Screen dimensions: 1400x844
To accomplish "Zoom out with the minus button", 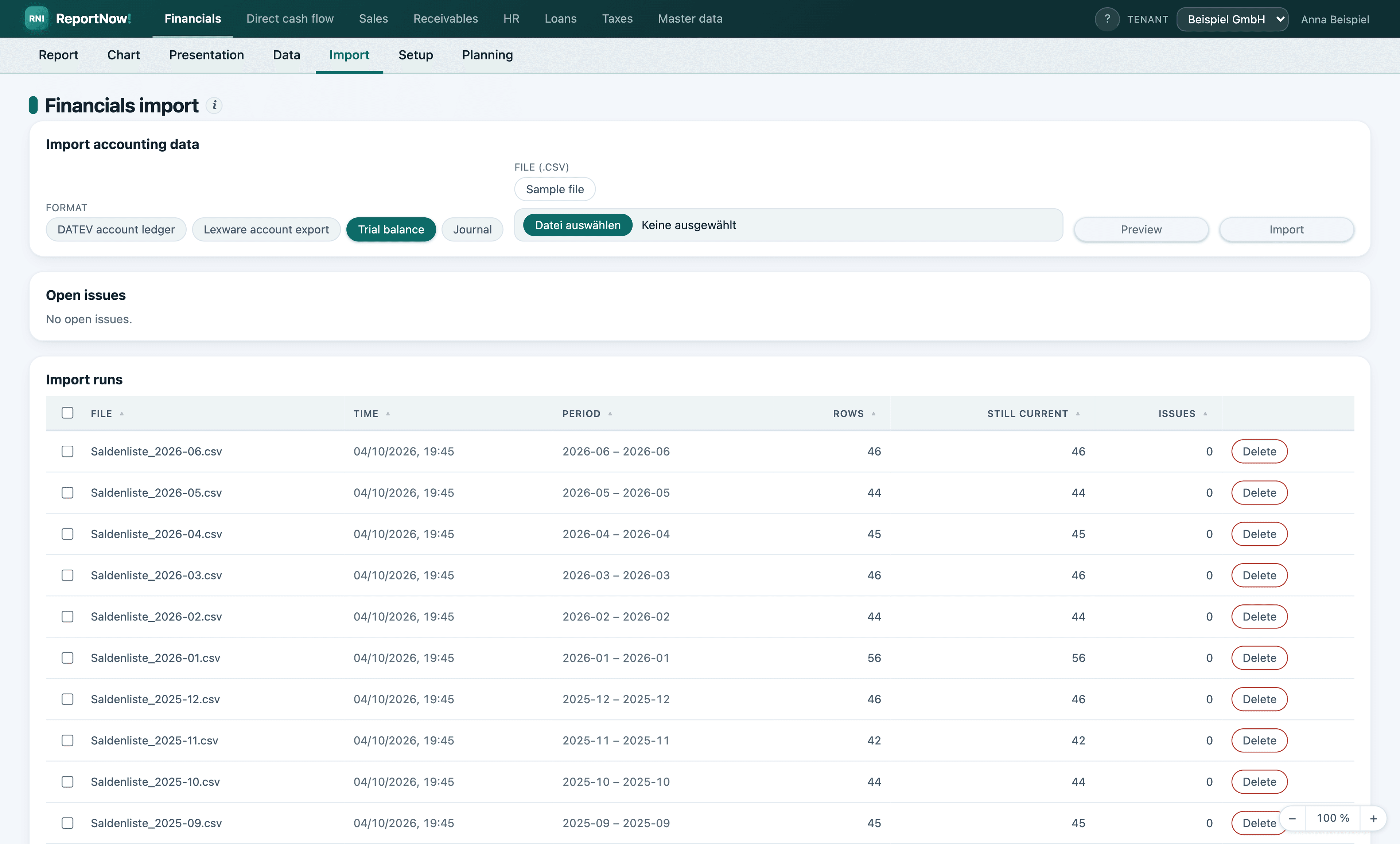I will [x=1292, y=818].
